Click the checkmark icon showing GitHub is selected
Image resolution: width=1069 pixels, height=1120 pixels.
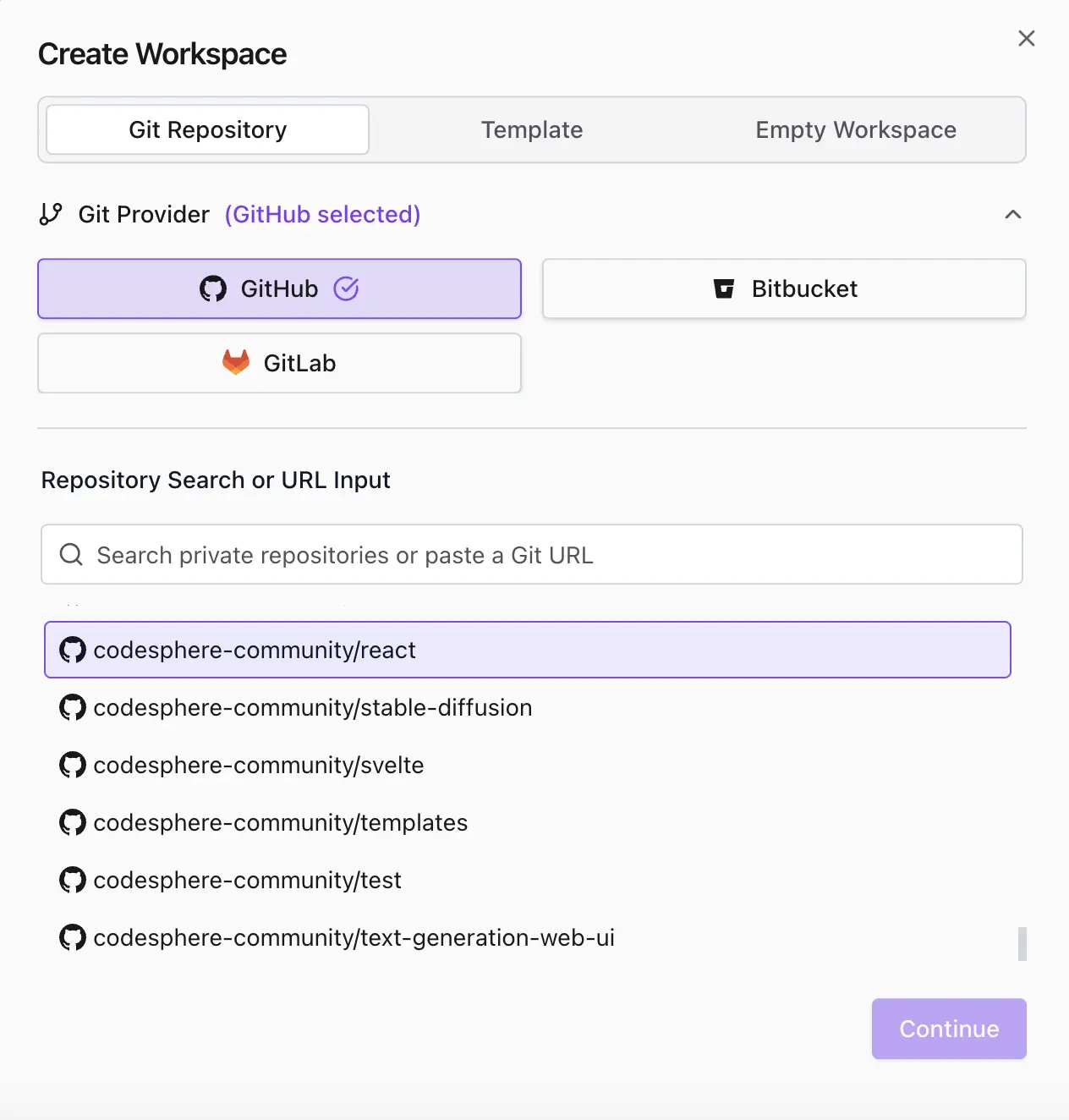click(347, 288)
